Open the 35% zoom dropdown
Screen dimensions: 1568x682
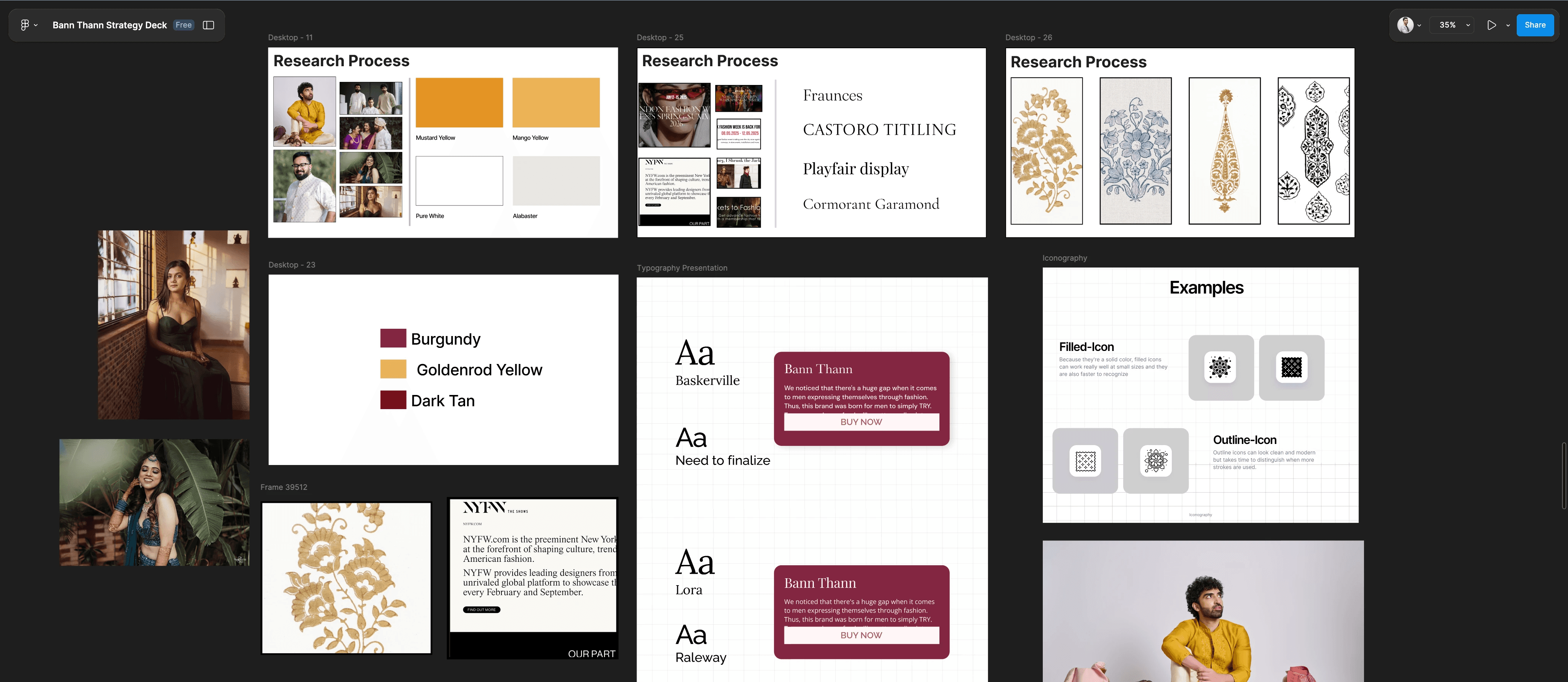tap(1454, 25)
